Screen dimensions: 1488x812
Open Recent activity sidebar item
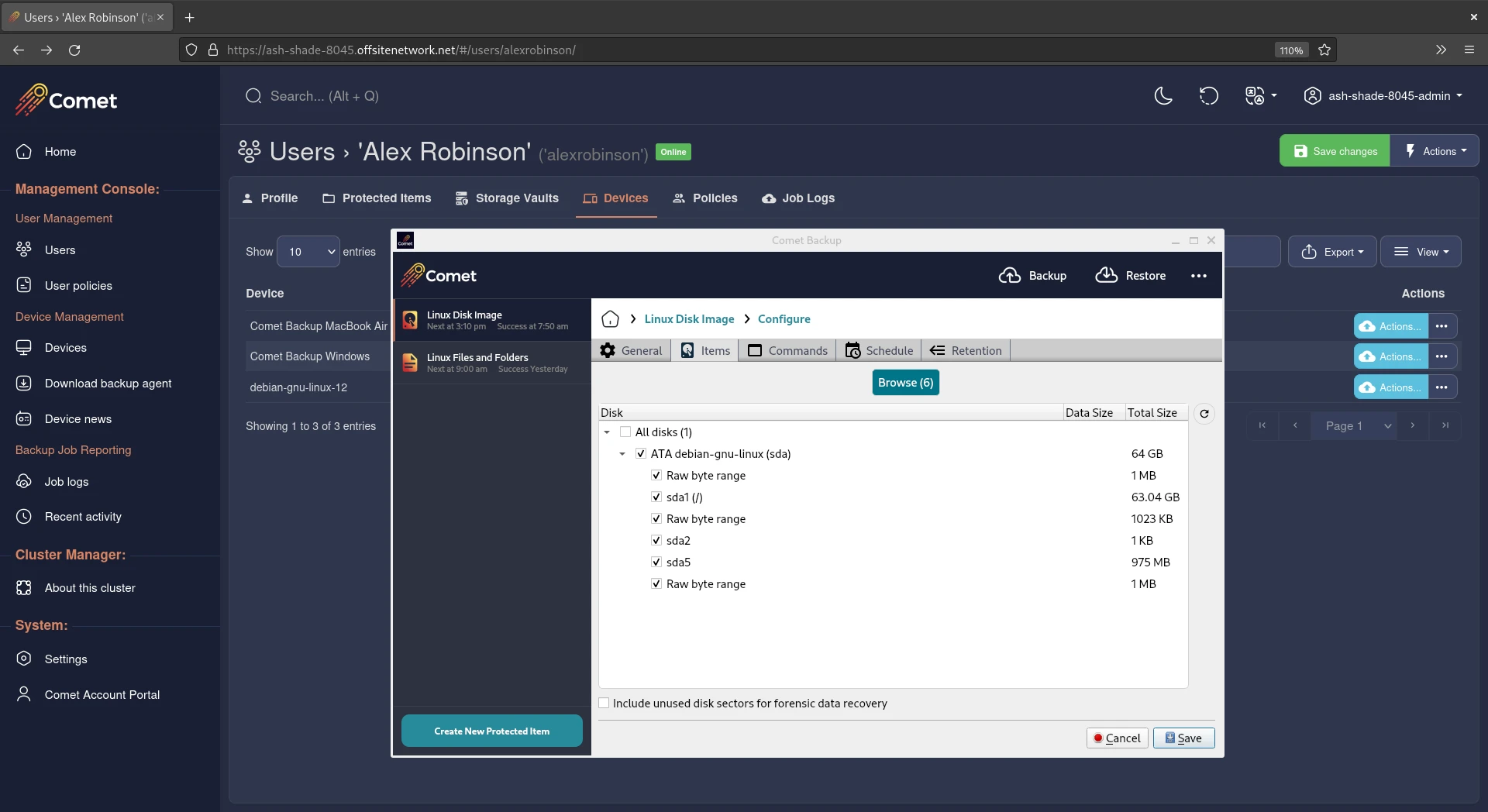83,517
